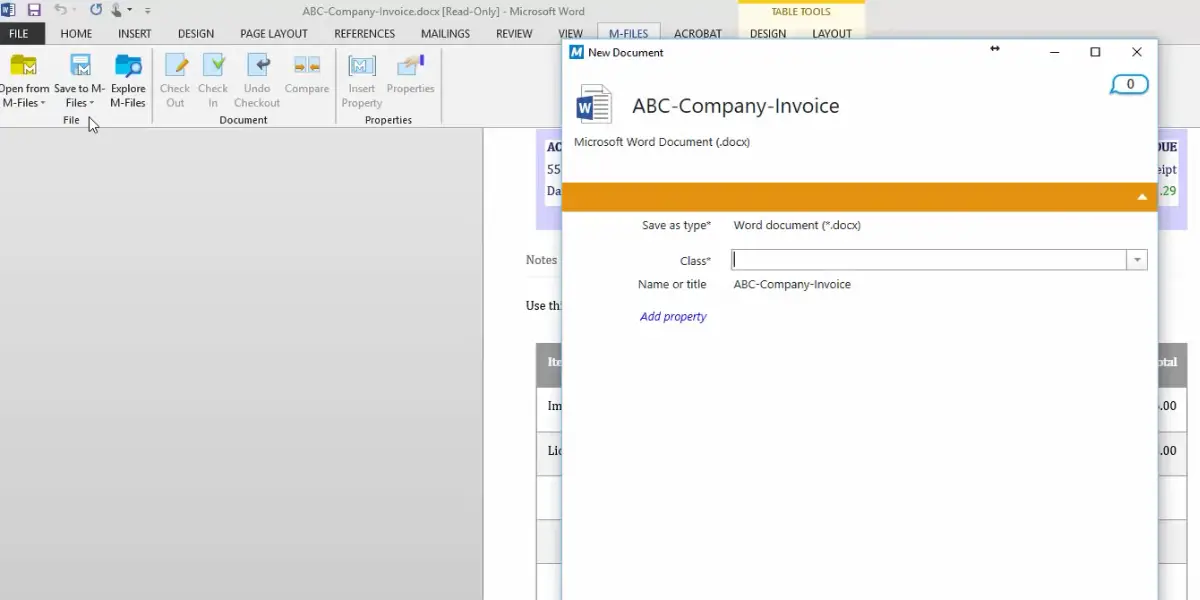Click the Check Out document icon
The image size is (1200, 600).
pyautogui.click(x=175, y=67)
